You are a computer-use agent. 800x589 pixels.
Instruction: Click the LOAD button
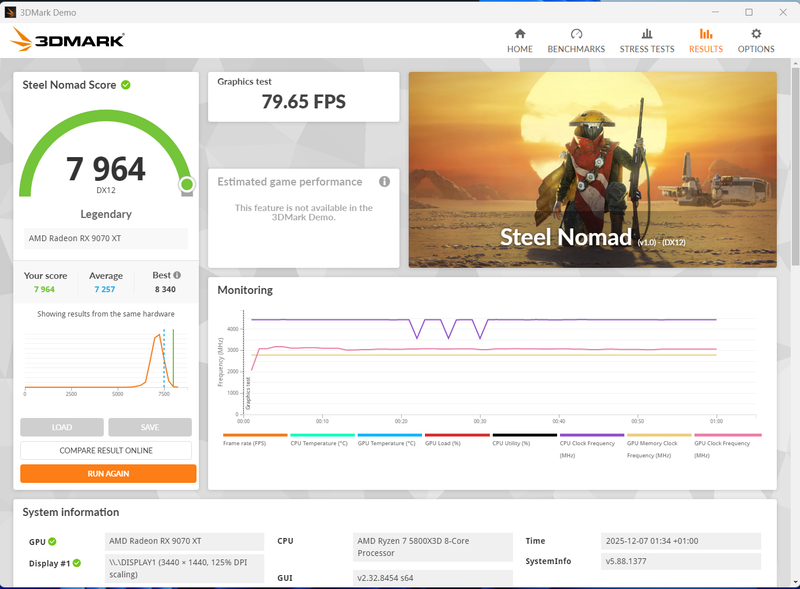click(x=62, y=427)
